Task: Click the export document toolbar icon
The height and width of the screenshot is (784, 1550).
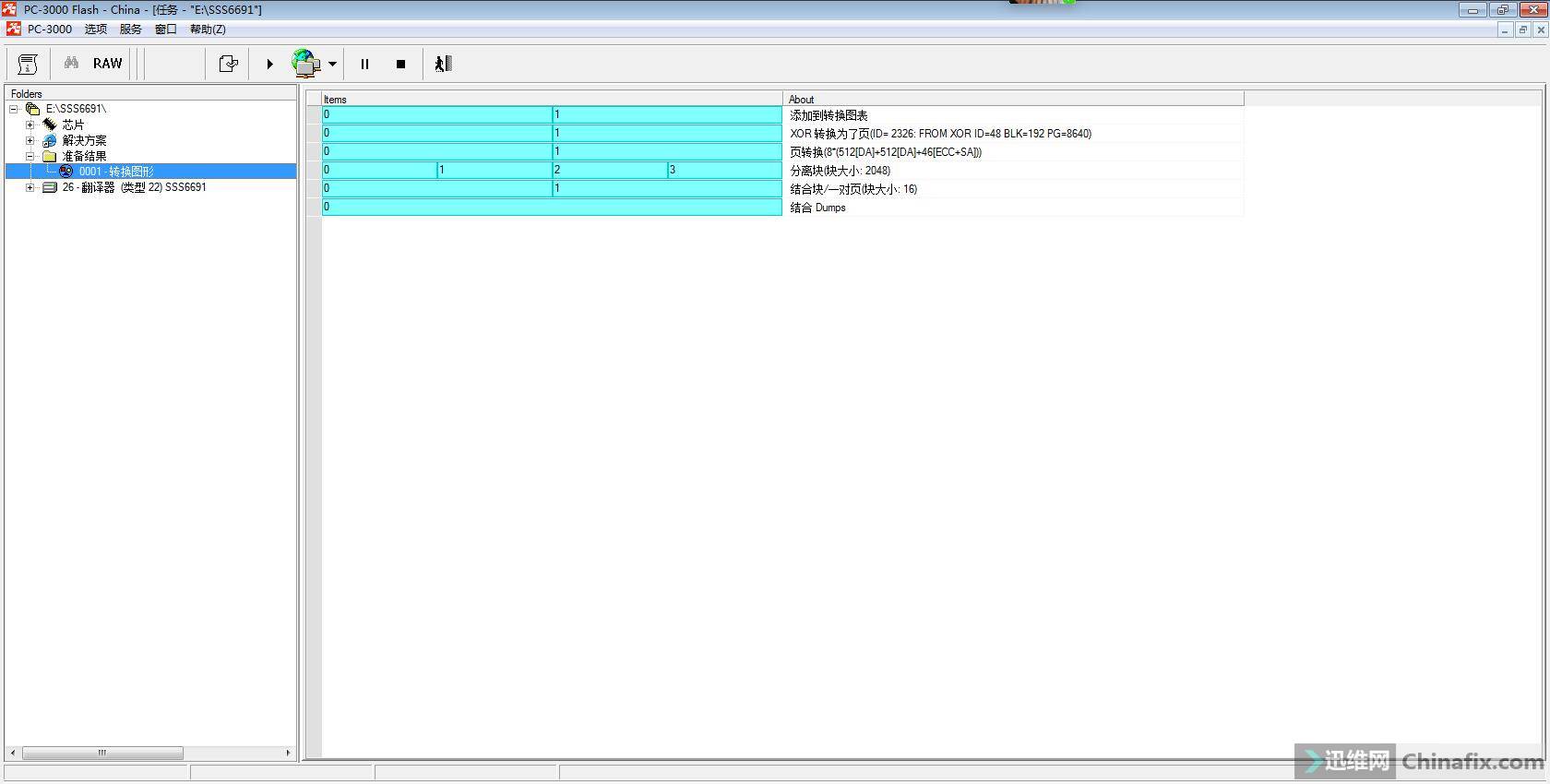Action: 228,64
